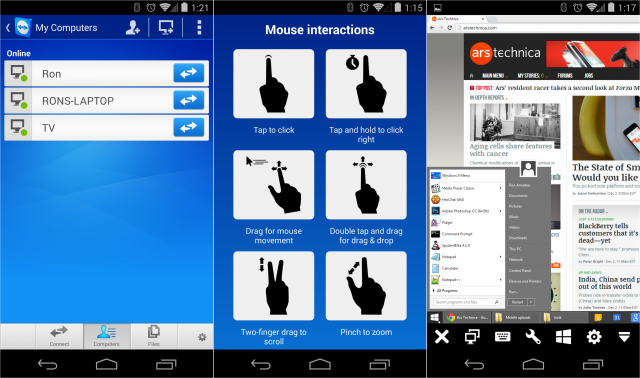Viewport: 640px width, 378px height.
Task: Click the Restart button in Start menu
Action: [517, 302]
